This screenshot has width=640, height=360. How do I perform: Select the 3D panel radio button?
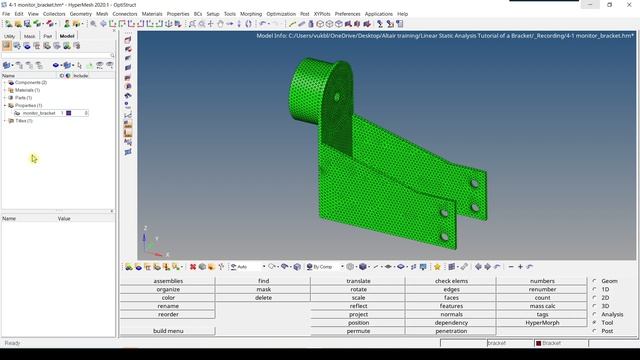click(x=594, y=306)
